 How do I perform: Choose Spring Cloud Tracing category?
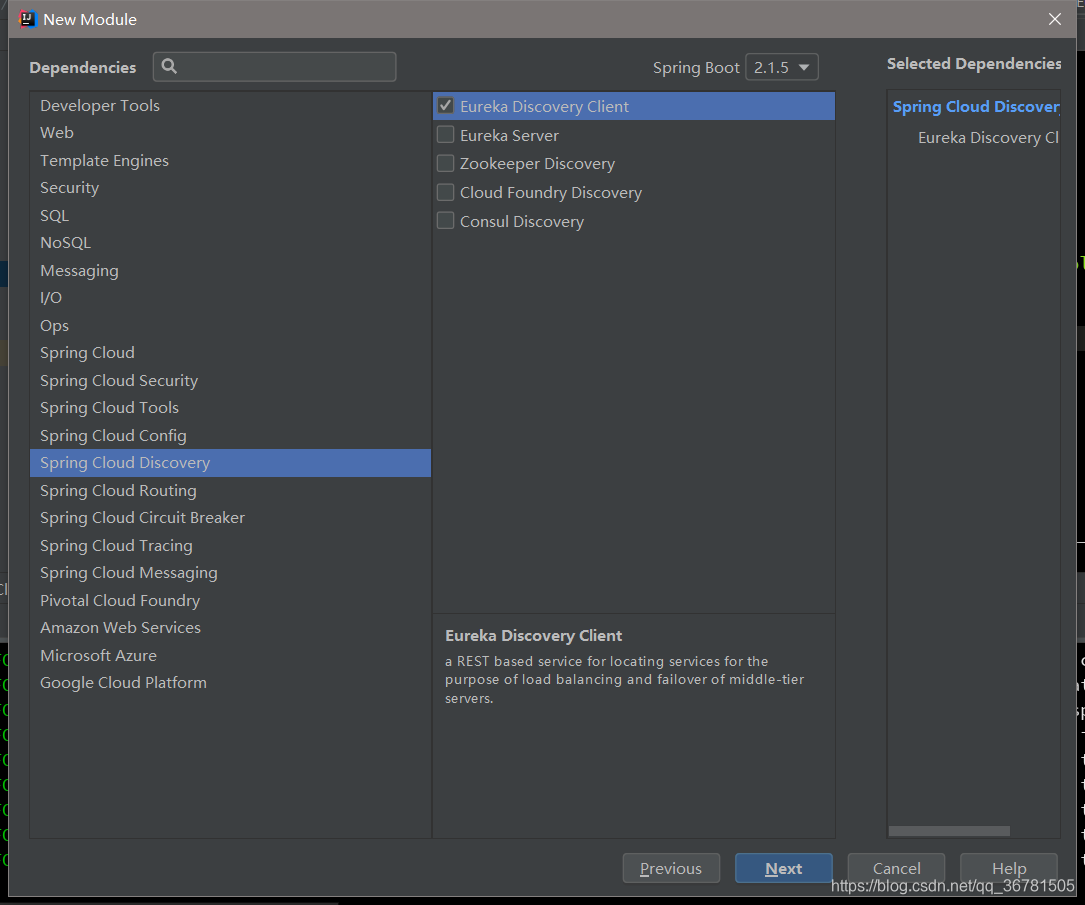pyautogui.click(x=230, y=546)
